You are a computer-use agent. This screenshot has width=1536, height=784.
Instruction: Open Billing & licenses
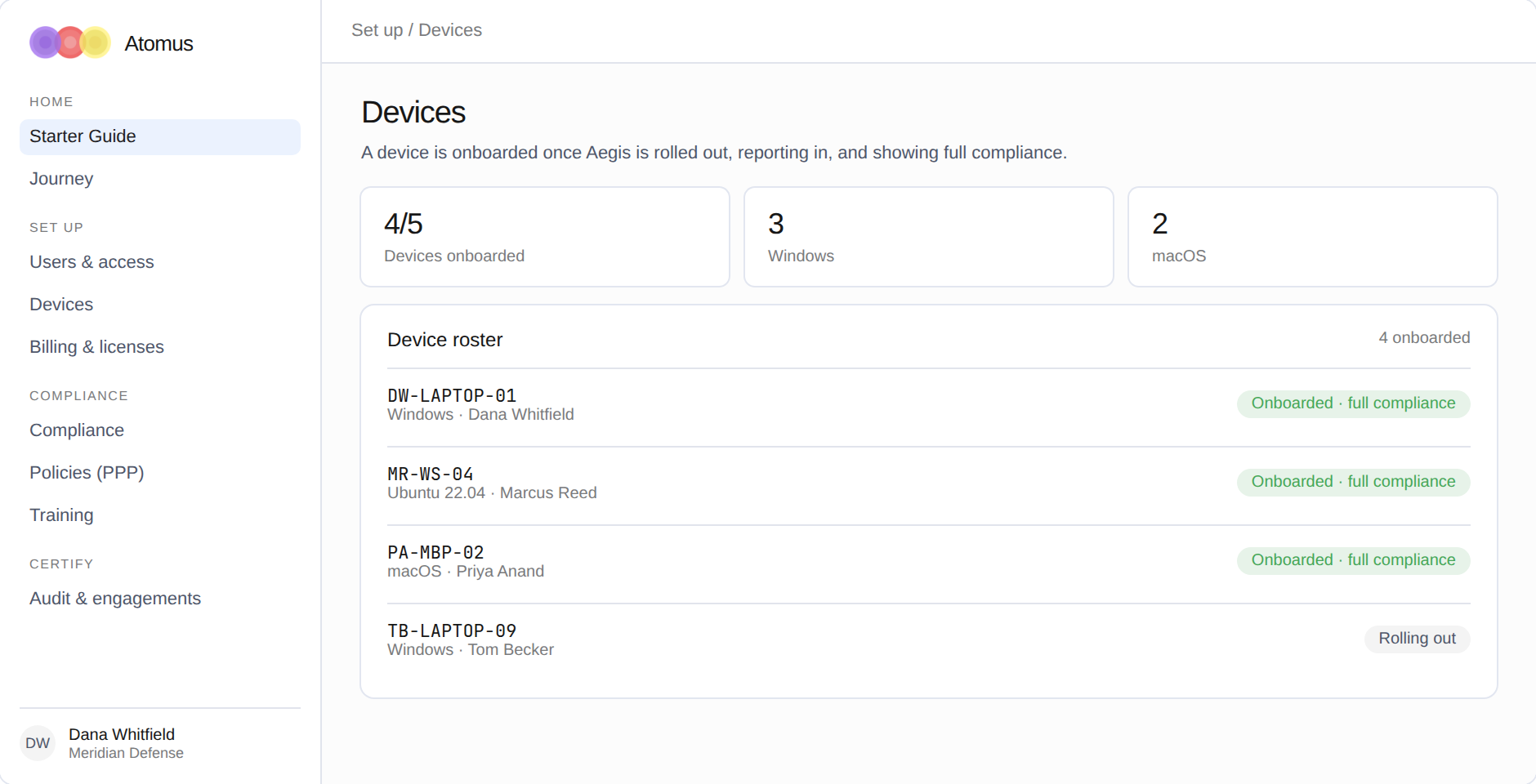160,348
